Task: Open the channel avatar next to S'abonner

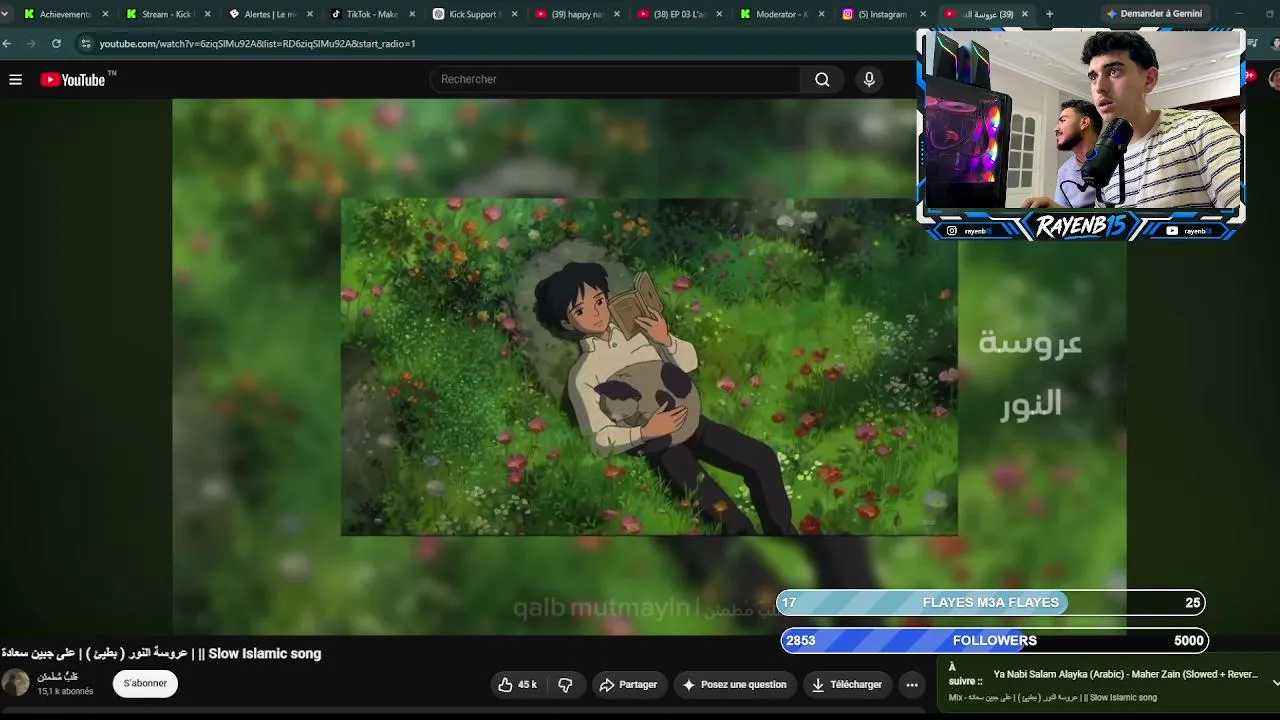Action: coord(15,683)
